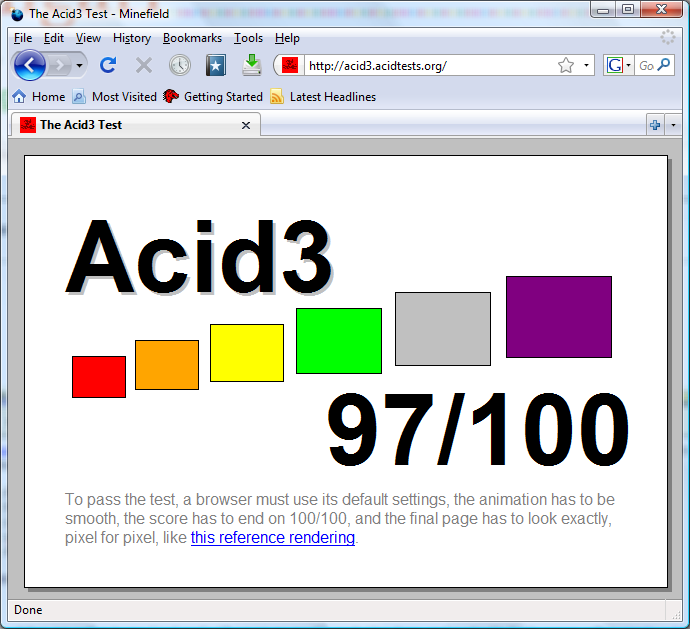Open the Edit menu
This screenshot has height=629, width=690.
(x=54, y=38)
